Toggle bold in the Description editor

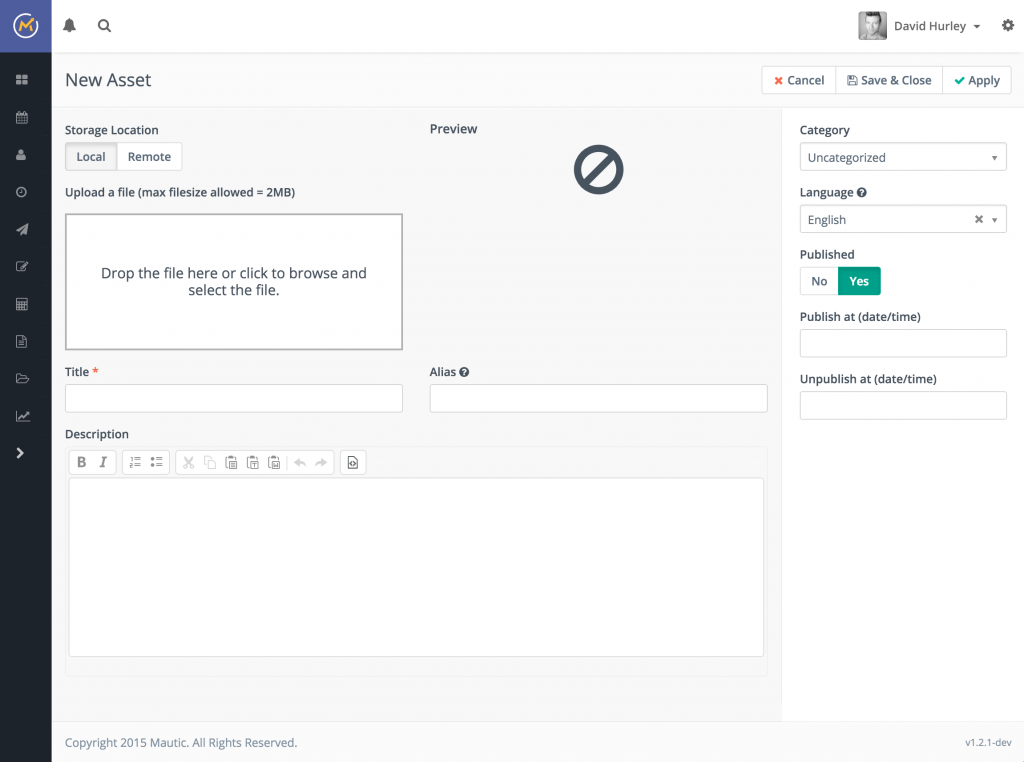82,462
